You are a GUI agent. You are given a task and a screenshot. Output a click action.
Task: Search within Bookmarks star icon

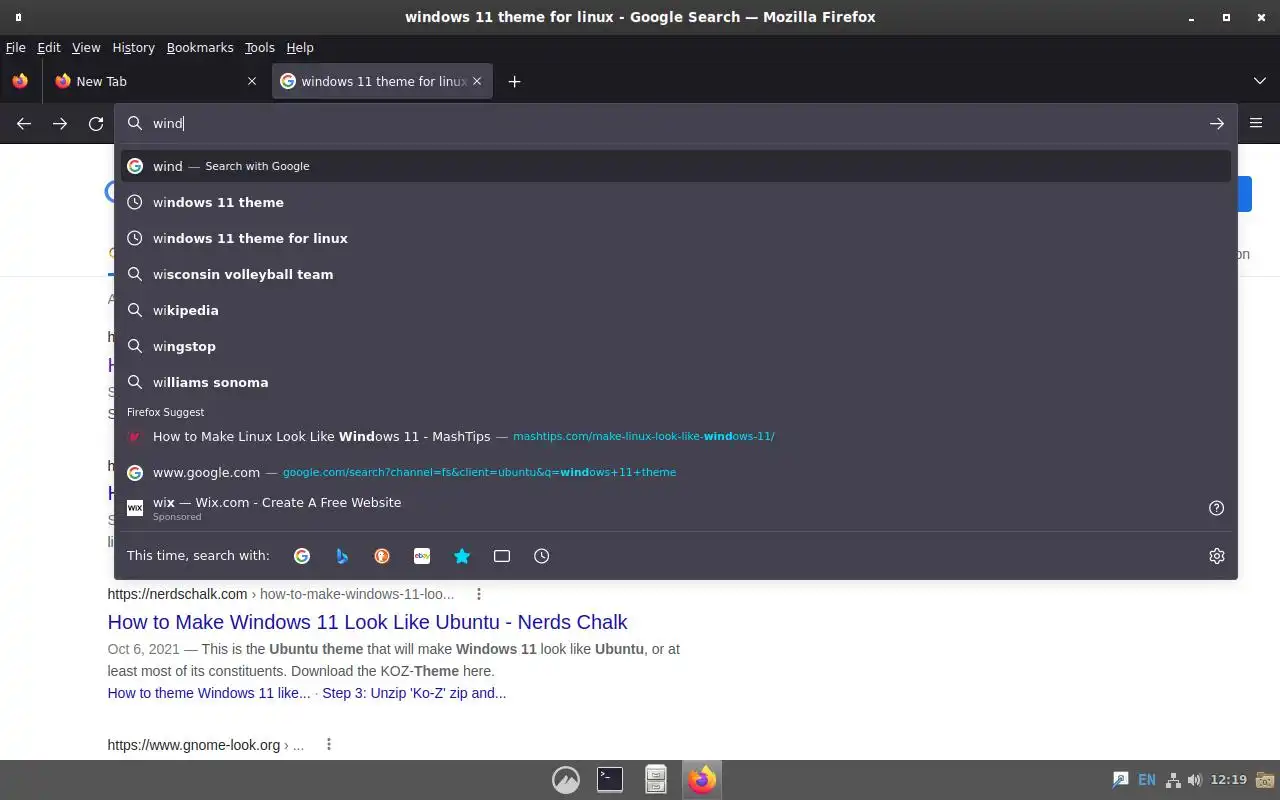(x=462, y=556)
